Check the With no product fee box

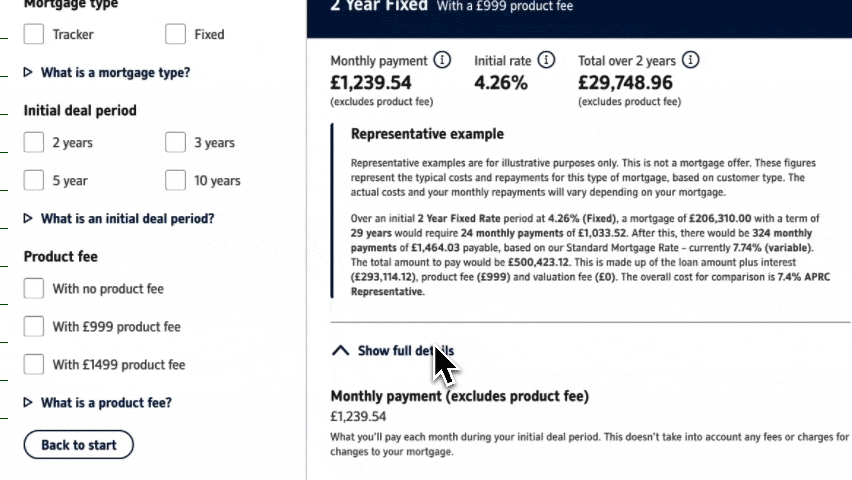point(34,289)
